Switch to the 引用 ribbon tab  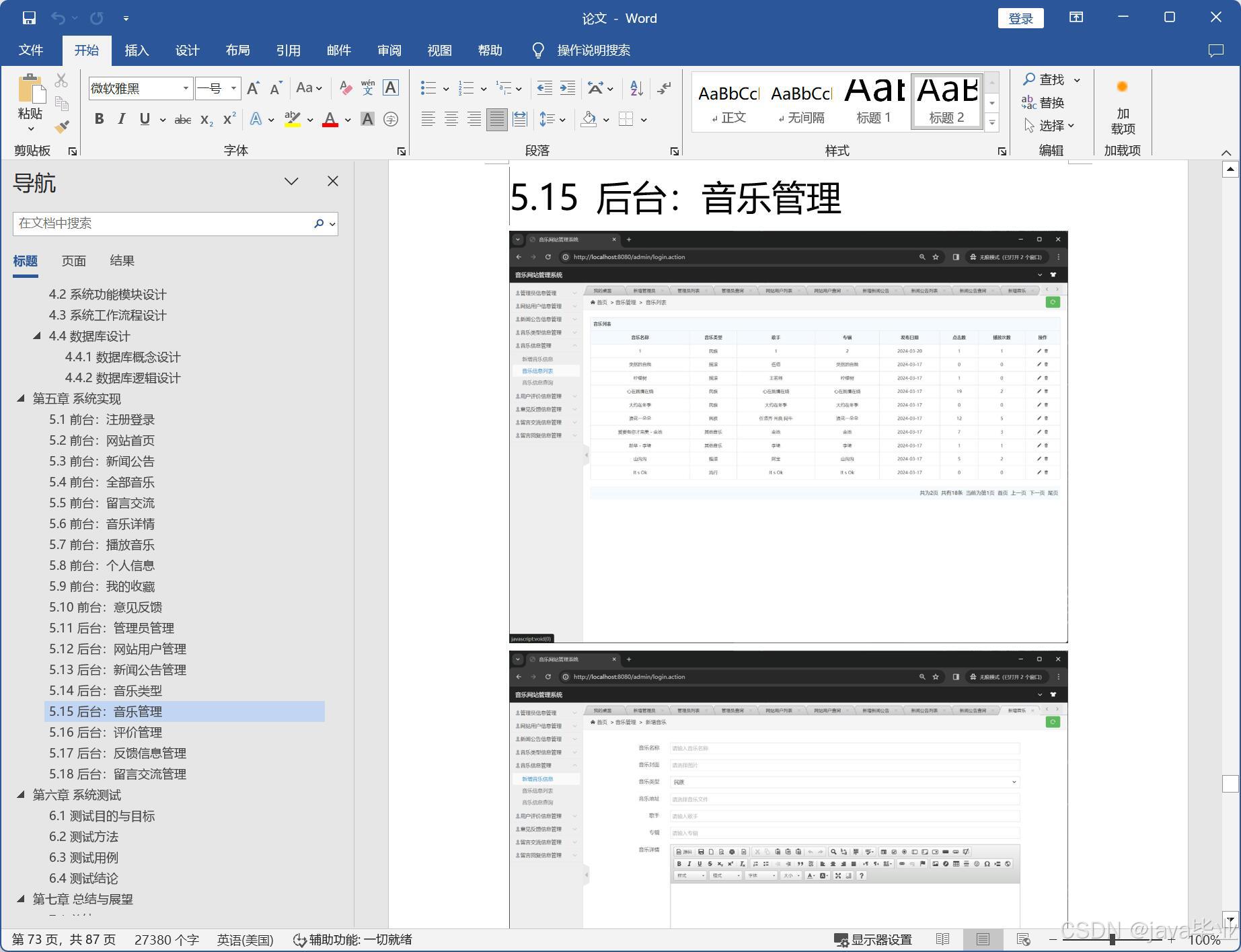coord(288,50)
